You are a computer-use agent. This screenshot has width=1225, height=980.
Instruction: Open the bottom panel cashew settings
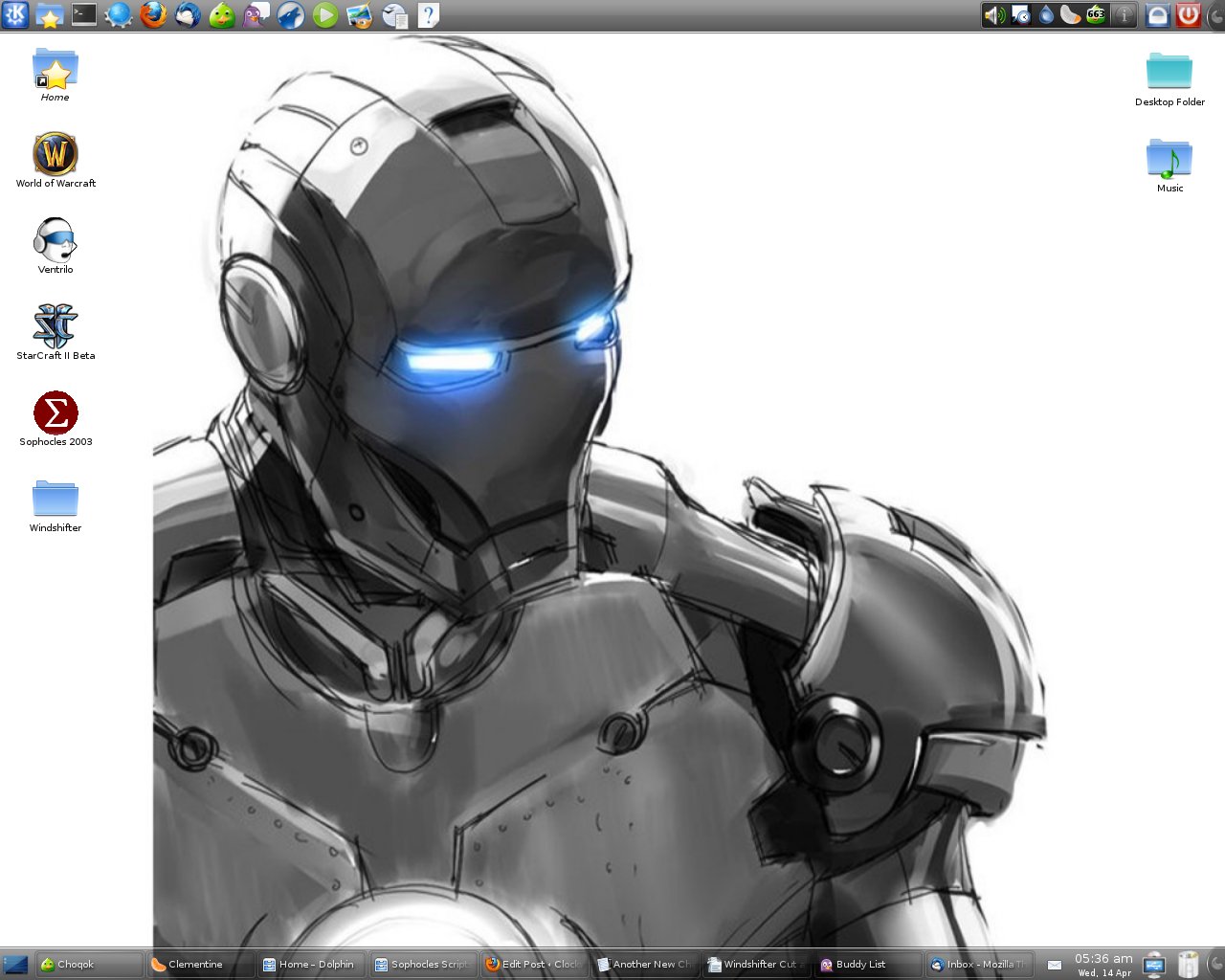(x=1216, y=965)
